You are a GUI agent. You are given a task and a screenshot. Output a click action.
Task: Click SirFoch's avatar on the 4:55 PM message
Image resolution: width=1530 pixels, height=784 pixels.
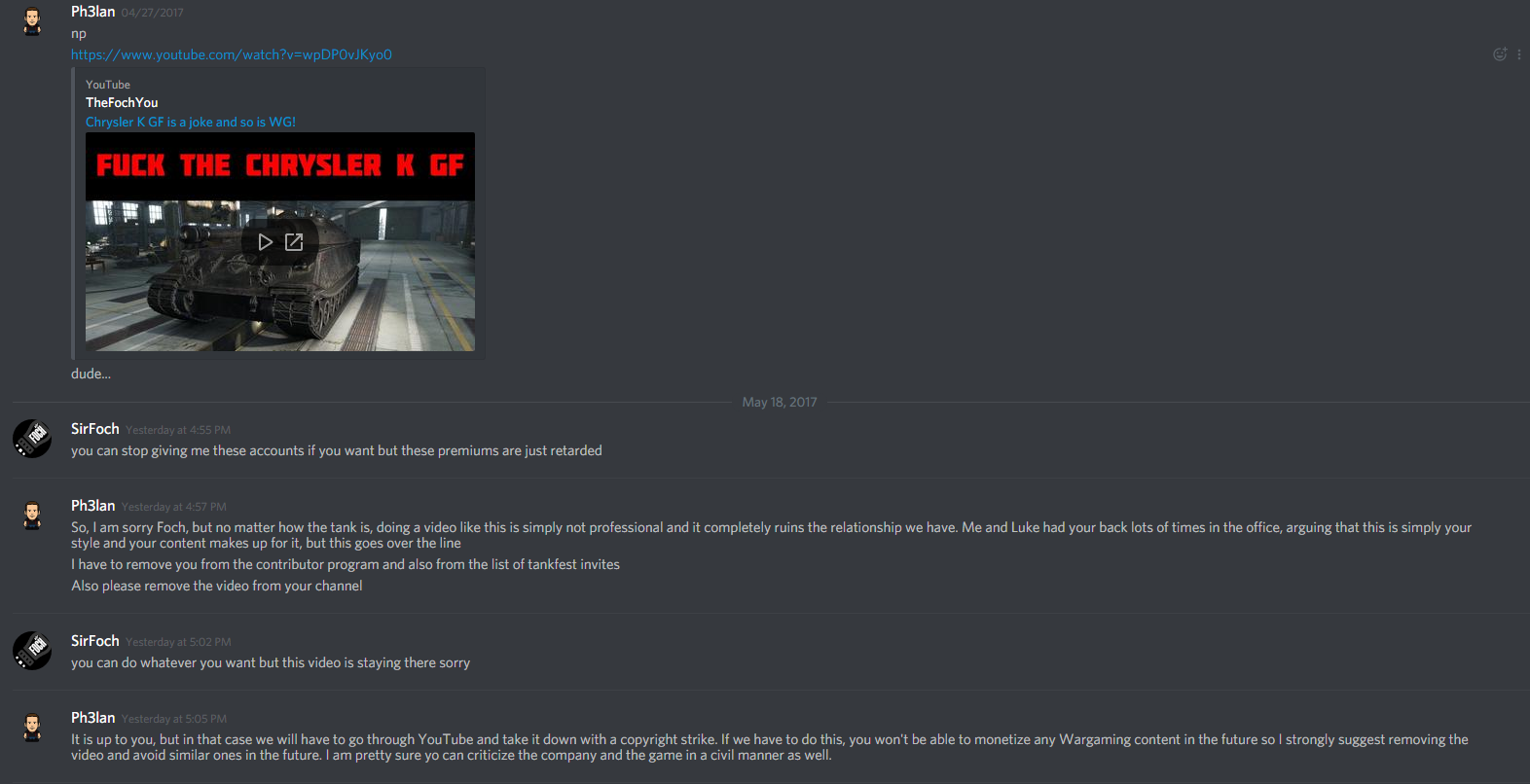coord(32,439)
